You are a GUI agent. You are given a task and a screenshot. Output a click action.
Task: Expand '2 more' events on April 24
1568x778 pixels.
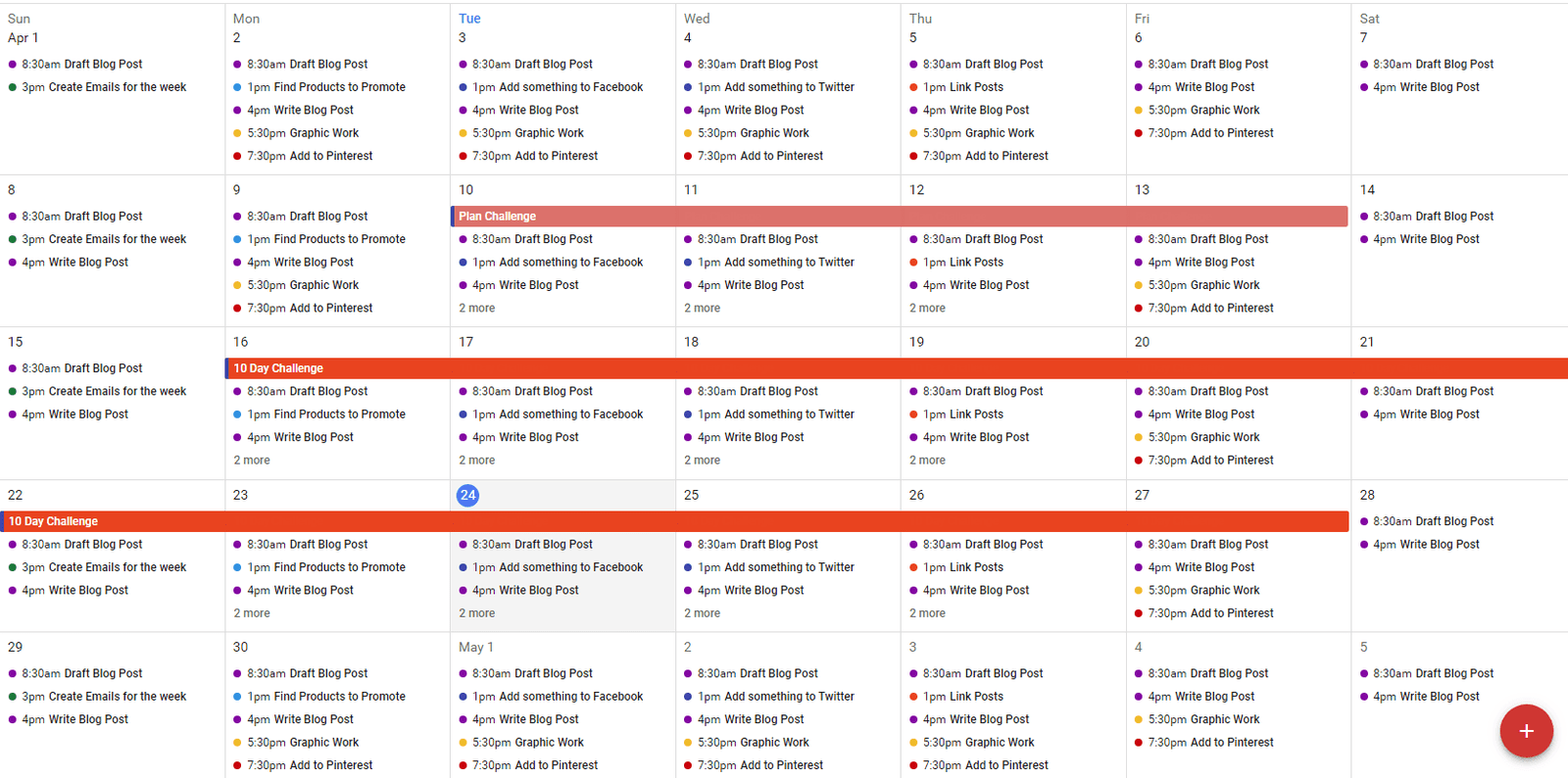pyautogui.click(x=477, y=613)
